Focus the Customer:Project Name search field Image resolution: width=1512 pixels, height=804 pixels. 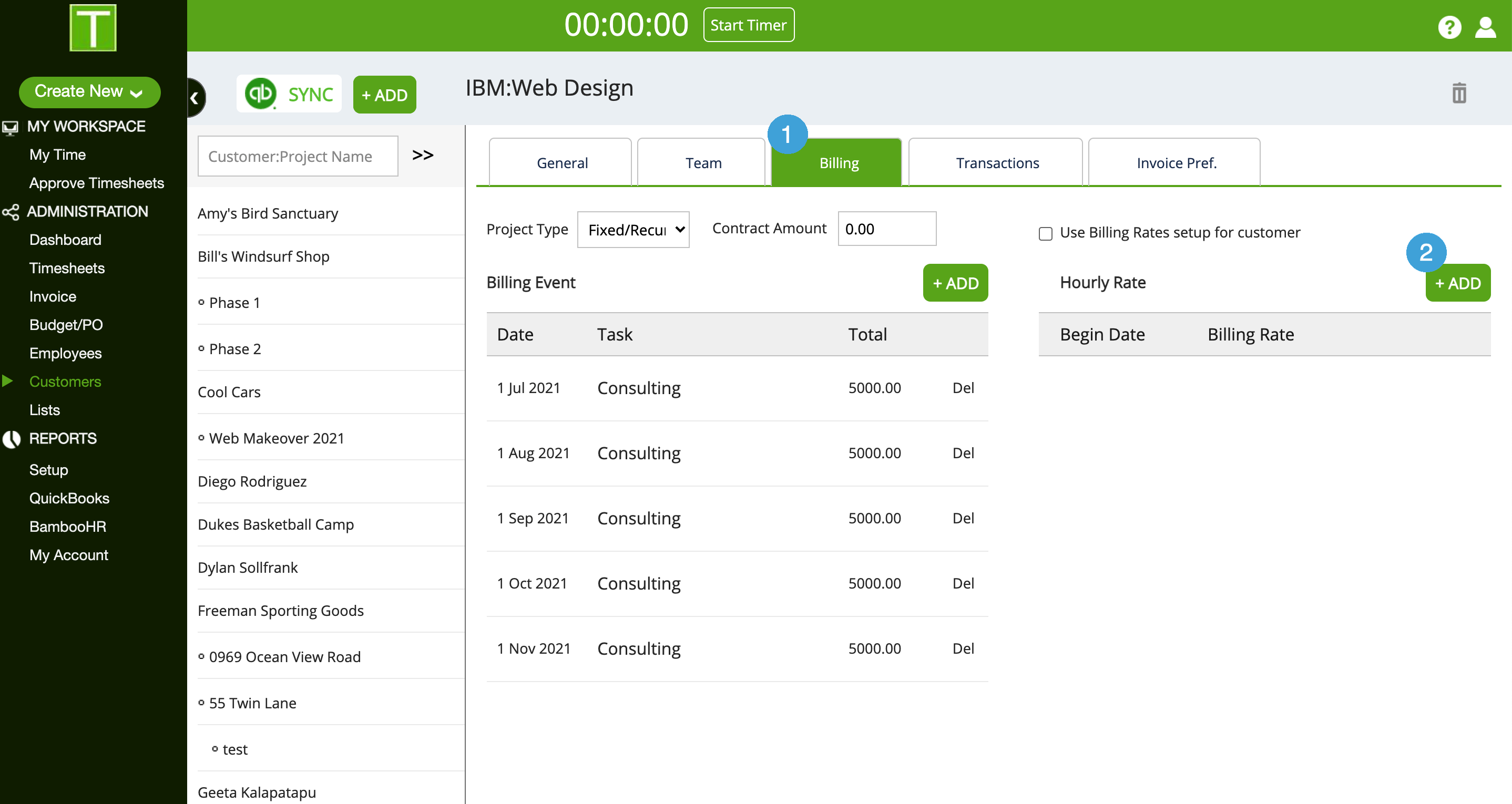[x=298, y=156]
